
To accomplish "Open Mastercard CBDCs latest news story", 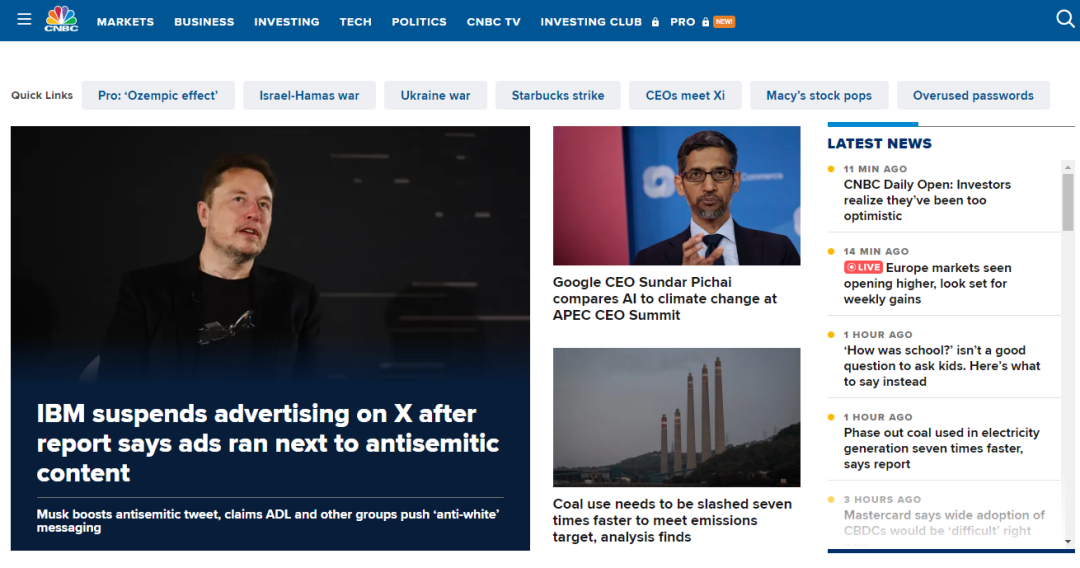I will point(944,523).
